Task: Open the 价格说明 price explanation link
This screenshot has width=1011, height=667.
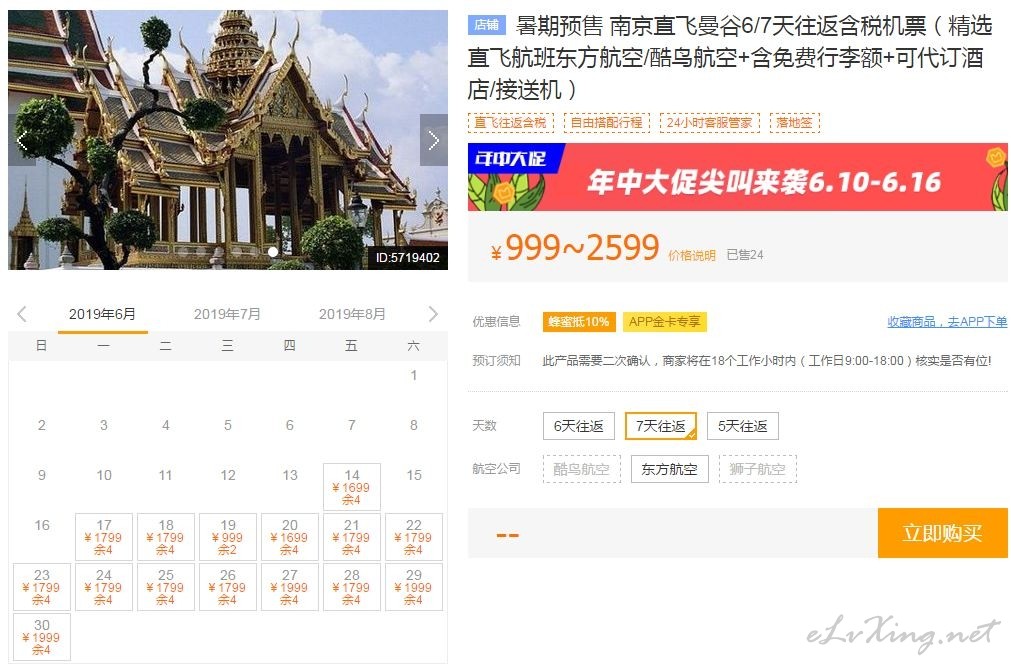Action: [x=692, y=255]
